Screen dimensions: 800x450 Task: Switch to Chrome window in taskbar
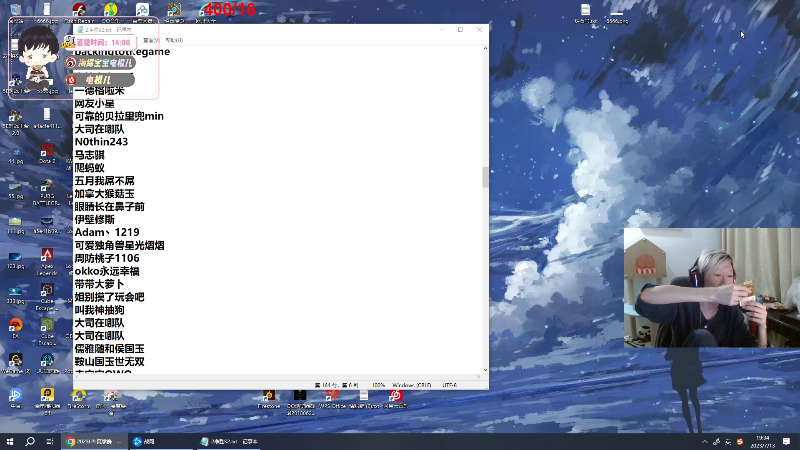pos(93,441)
